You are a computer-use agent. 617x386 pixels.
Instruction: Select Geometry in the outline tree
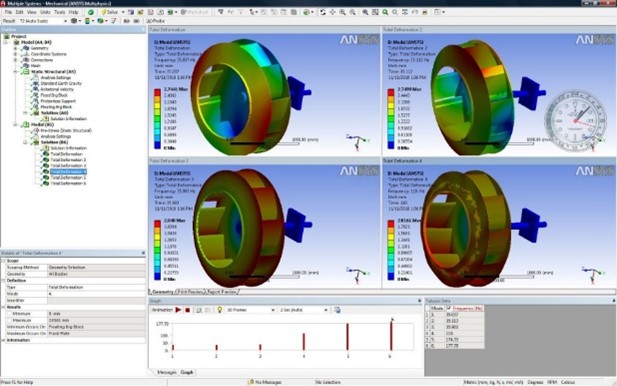click(39, 48)
